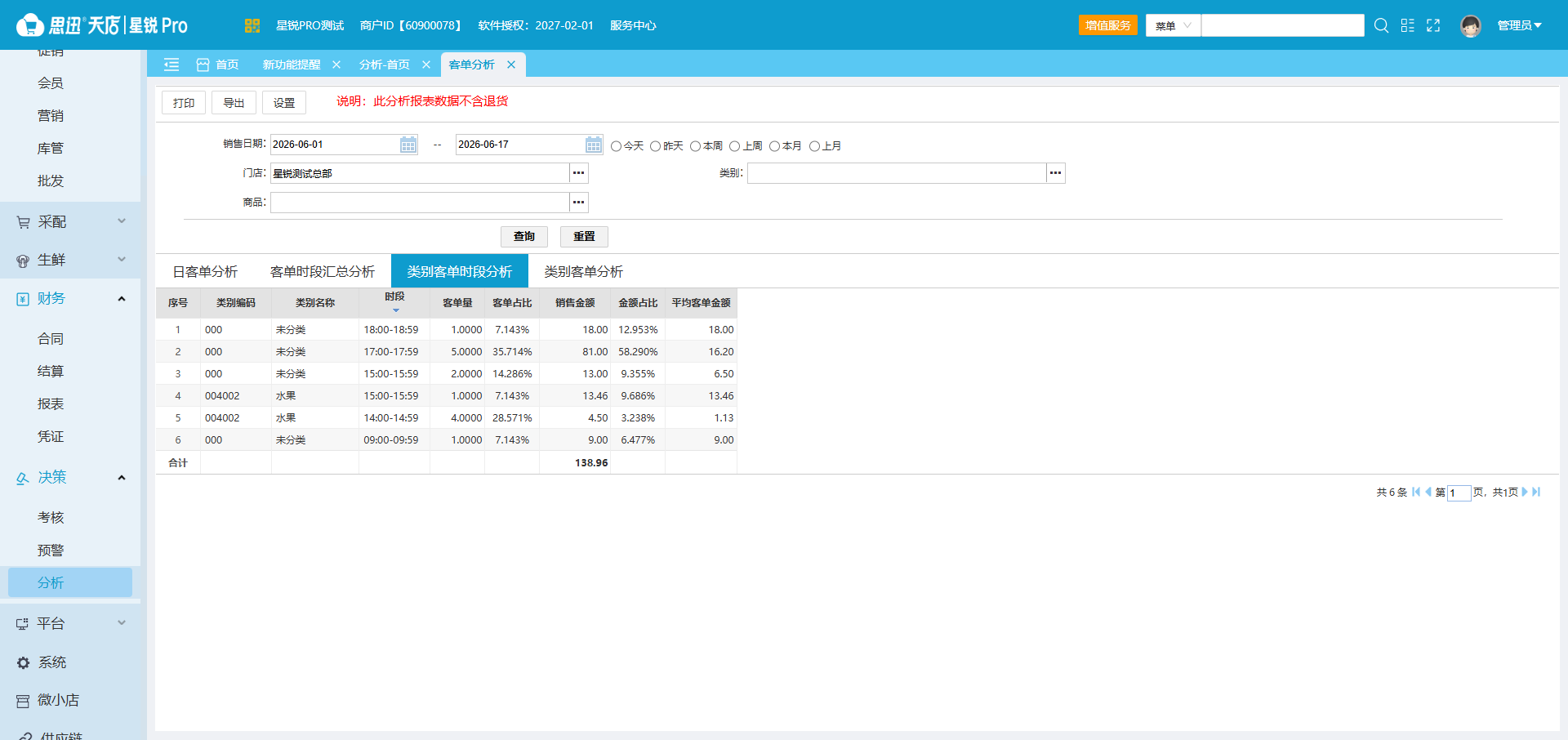Screen dimensions: 1568x740
Task: Click the search magnifier icon
Action: click(x=1381, y=25)
